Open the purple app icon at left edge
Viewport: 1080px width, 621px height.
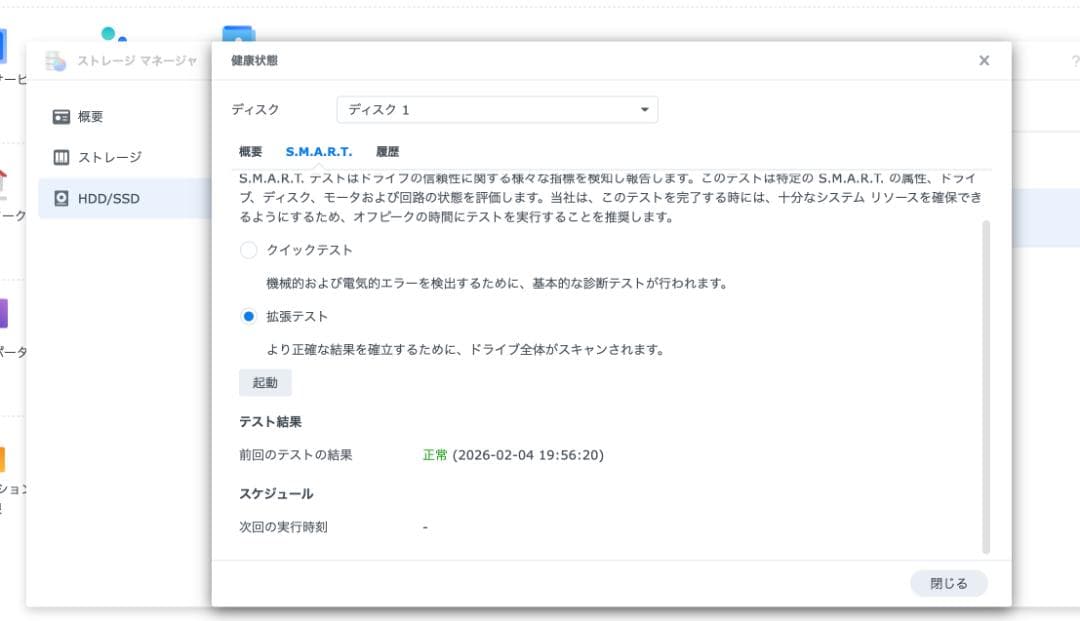(x=3, y=314)
